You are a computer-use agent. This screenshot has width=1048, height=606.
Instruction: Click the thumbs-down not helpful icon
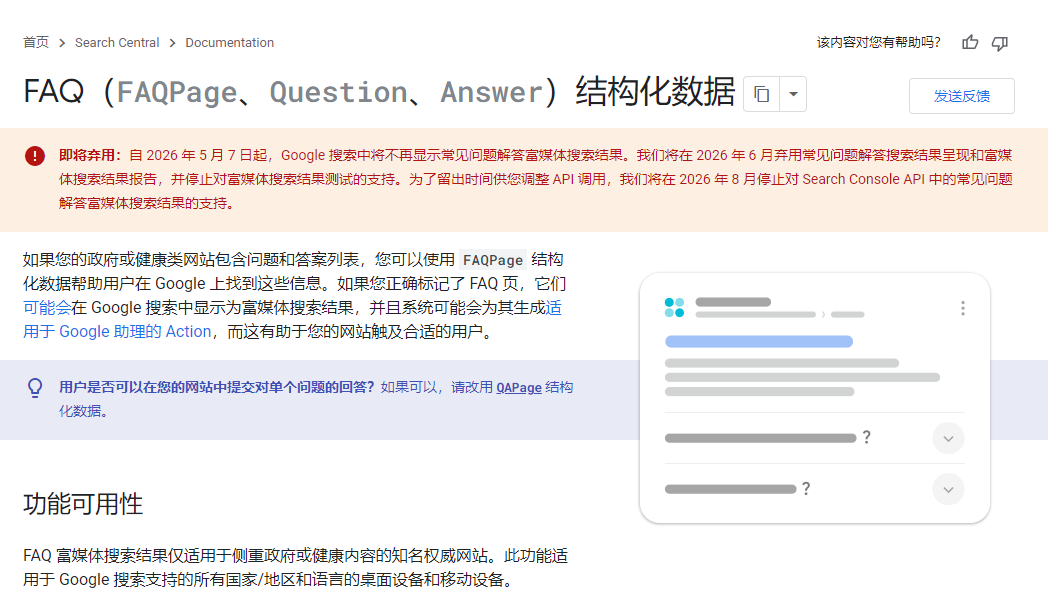1000,43
